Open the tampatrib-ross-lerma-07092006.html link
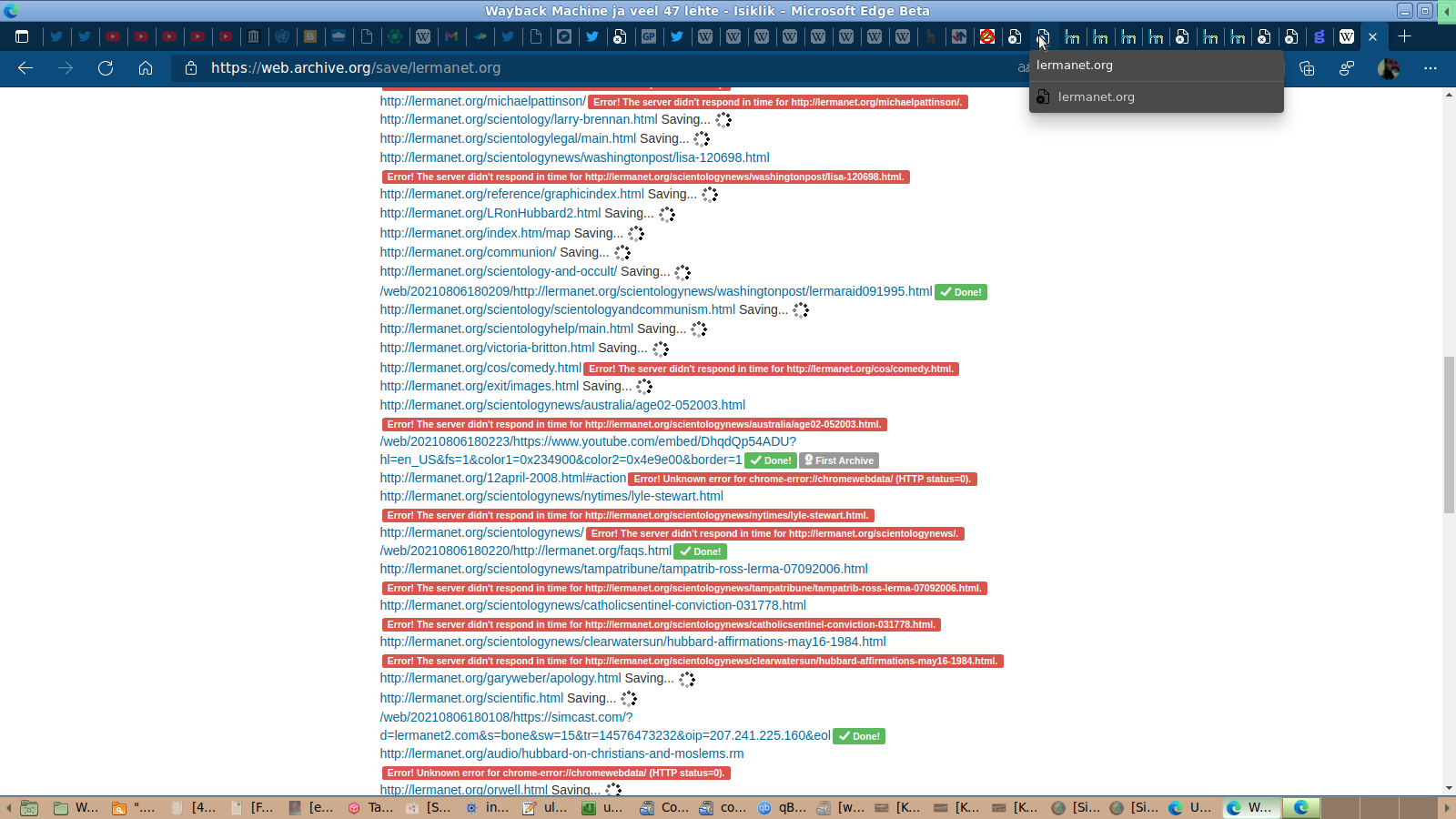Screen dimensions: 1456x819 pyautogui.click(x=624, y=569)
